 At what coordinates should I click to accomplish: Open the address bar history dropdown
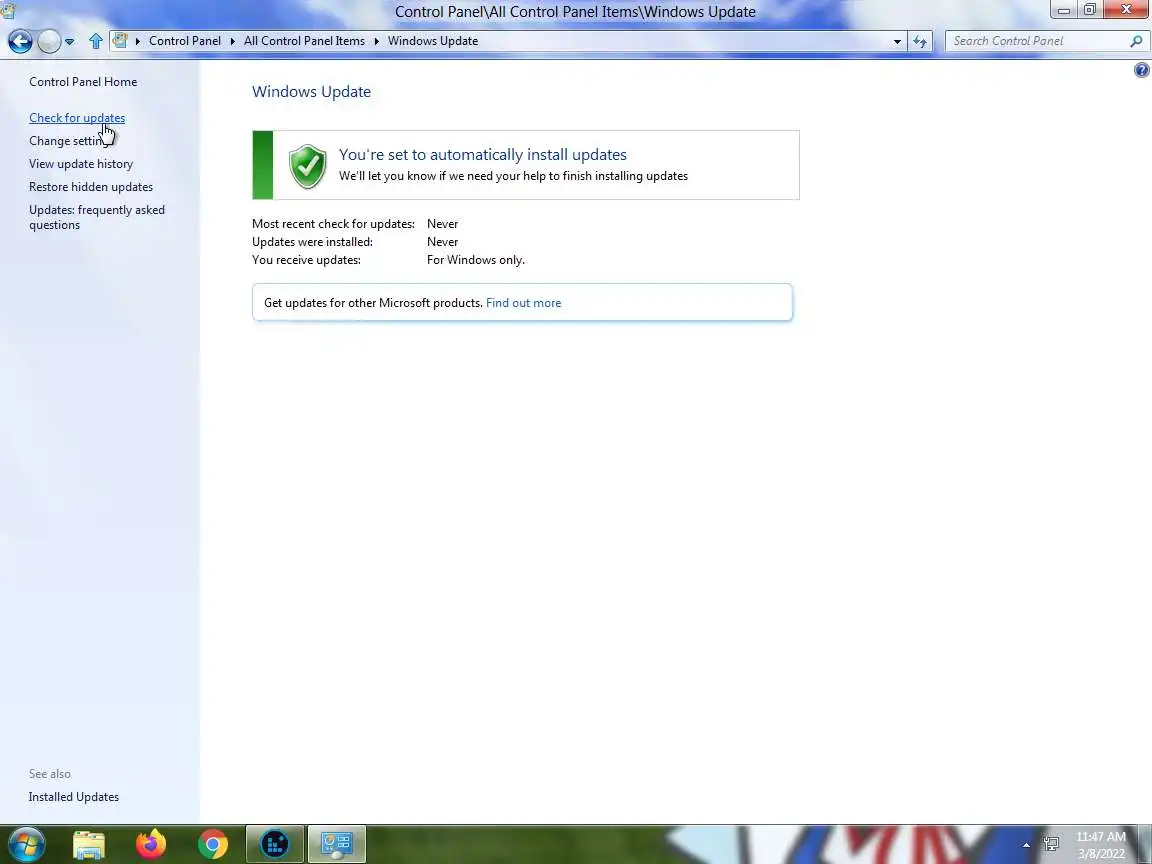pos(897,42)
